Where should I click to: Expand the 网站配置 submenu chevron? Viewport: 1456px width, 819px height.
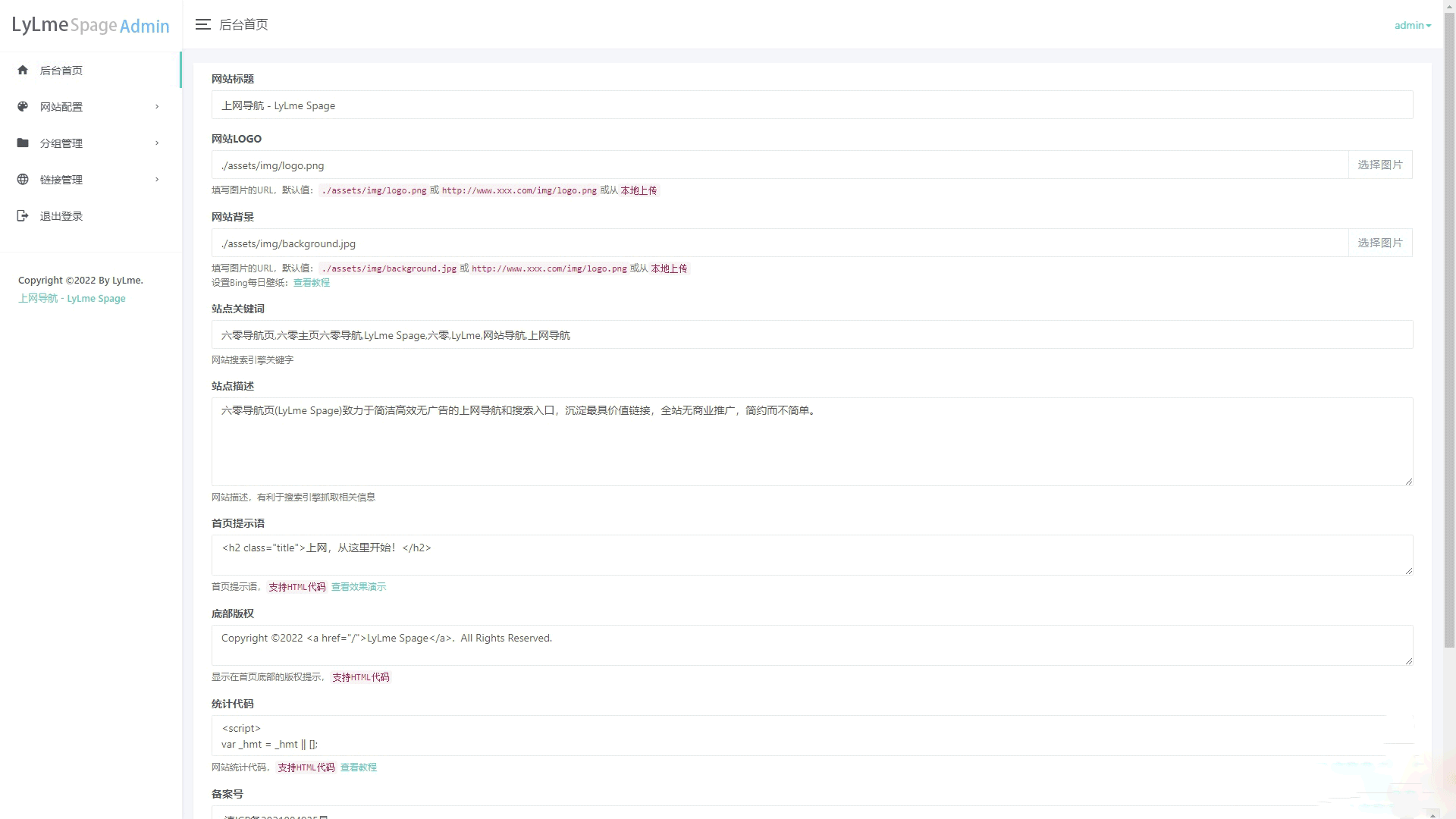pyautogui.click(x=157, y=106)
